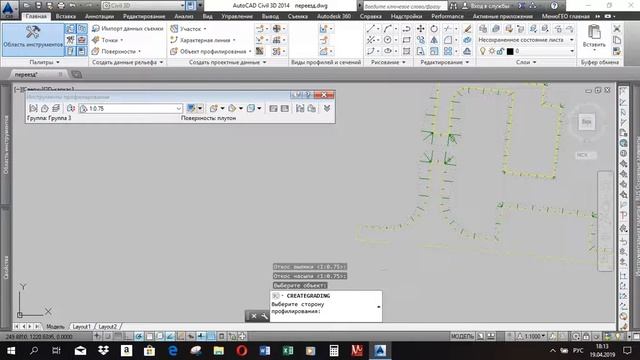Expand the grading tools toolbar chevron
Screen dimensions: 640x360
[x=327, y=108]
